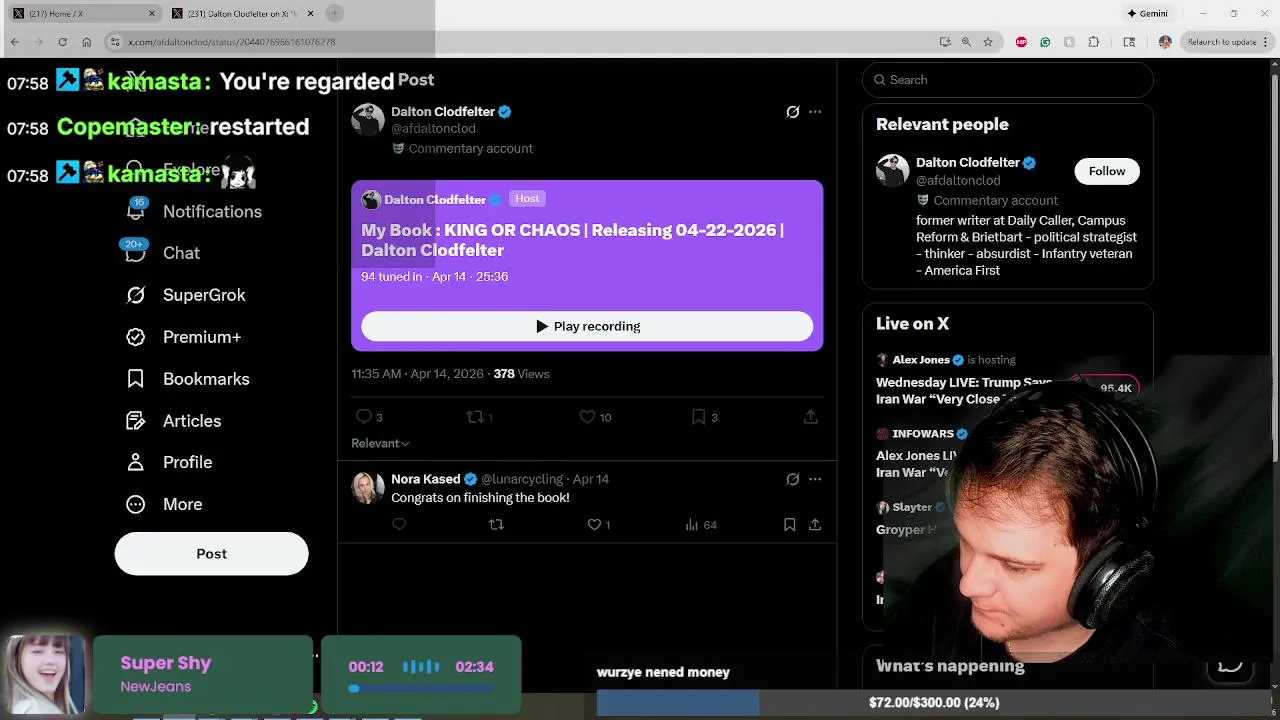This screenshot has height=720, width=1280.
Task: Click the Nora Kased name link
Action: (426, 479)
